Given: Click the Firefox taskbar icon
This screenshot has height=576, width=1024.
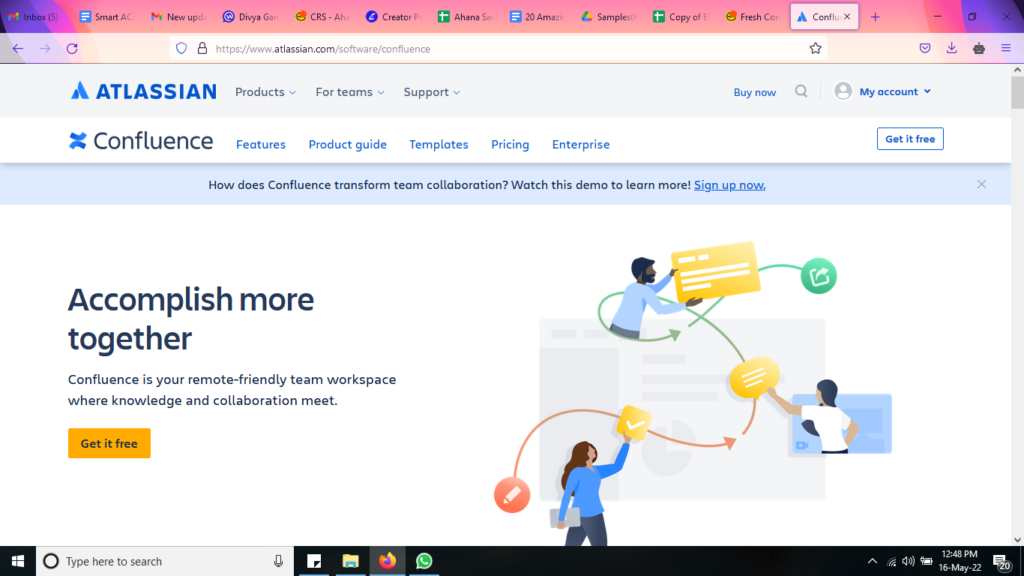Looking at the screenshot, I should 387,561.
